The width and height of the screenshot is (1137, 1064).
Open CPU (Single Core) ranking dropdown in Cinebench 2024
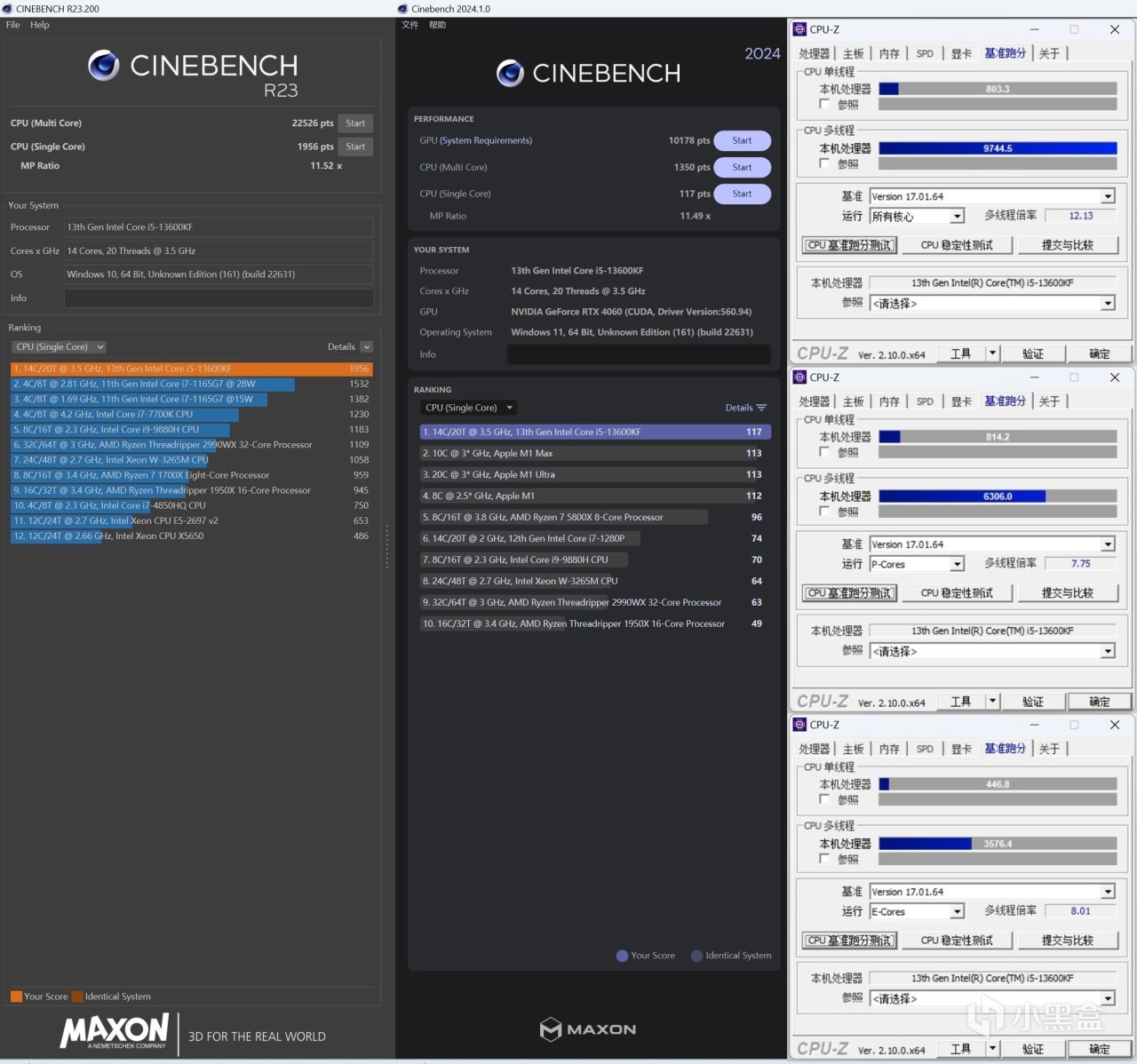469,408
